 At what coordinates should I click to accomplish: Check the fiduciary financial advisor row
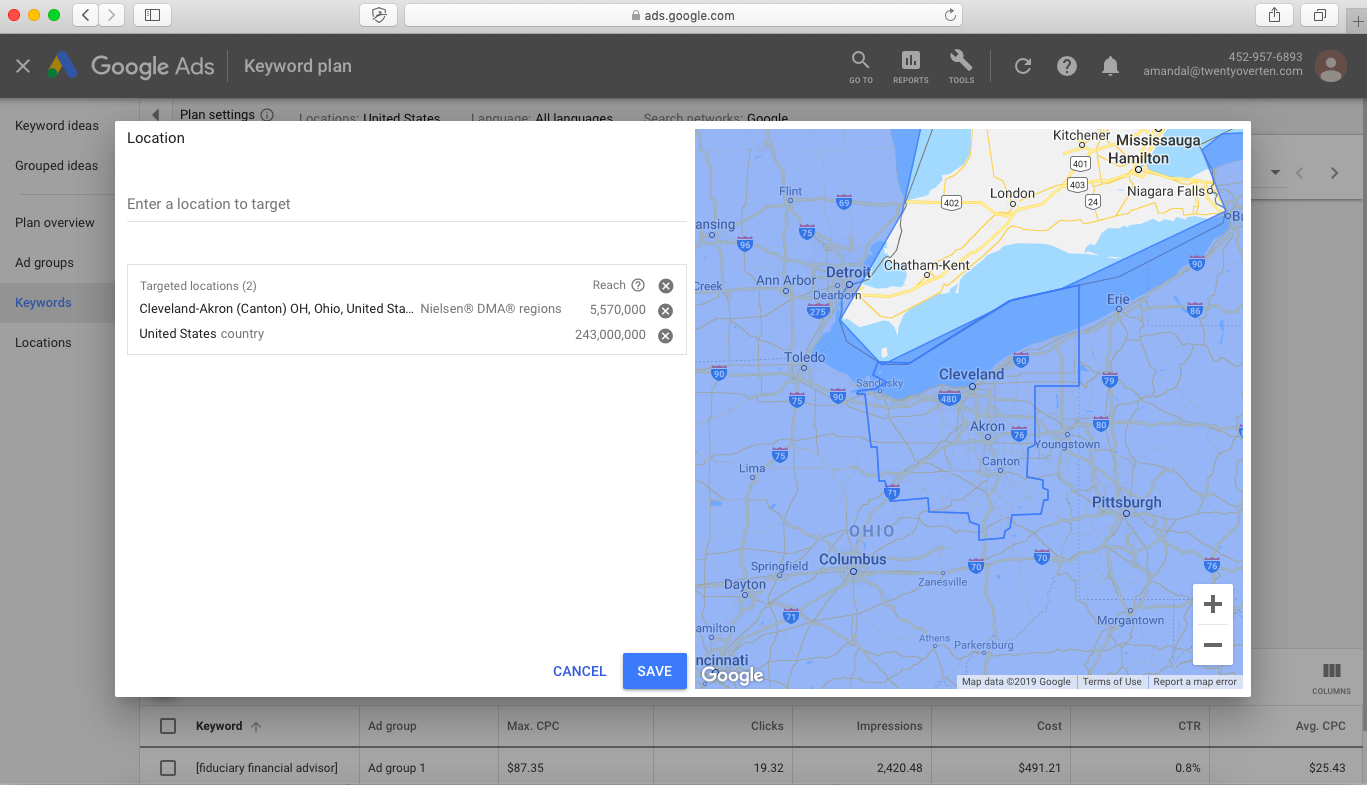click(x=168, y=768)
